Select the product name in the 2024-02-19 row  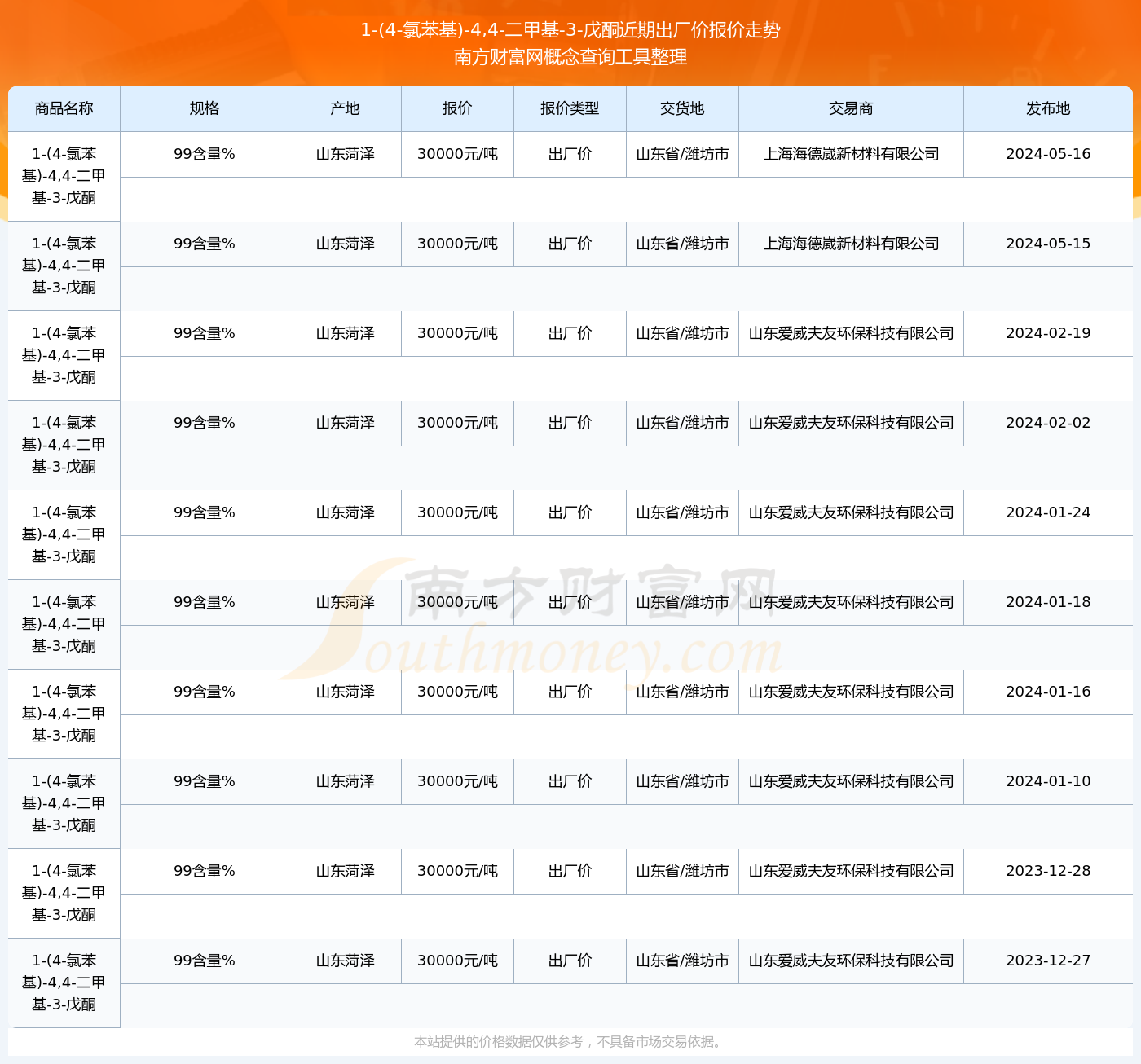tap(64, 355)
